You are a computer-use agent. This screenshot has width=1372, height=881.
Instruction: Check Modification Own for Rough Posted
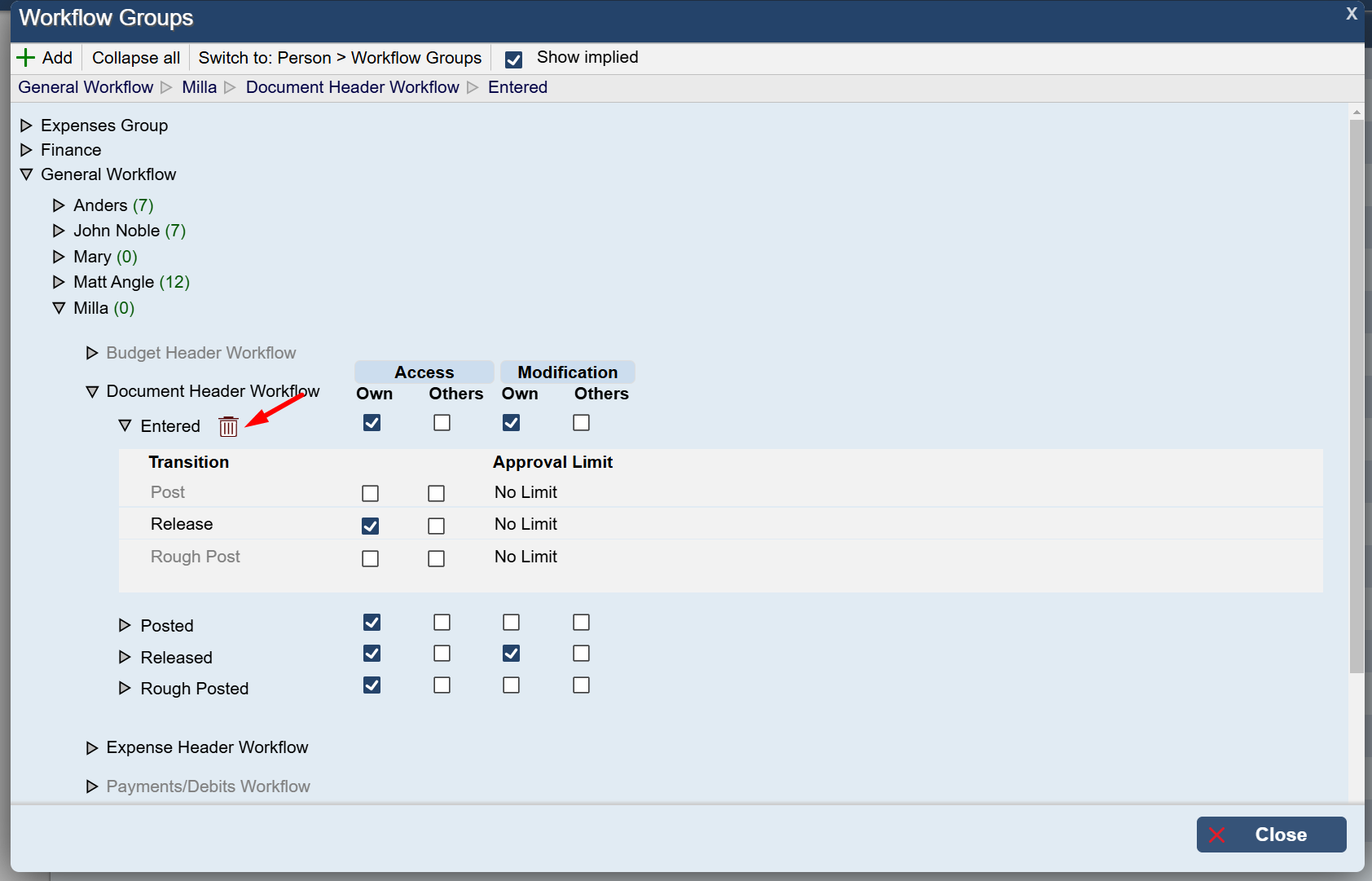(511, 685)
